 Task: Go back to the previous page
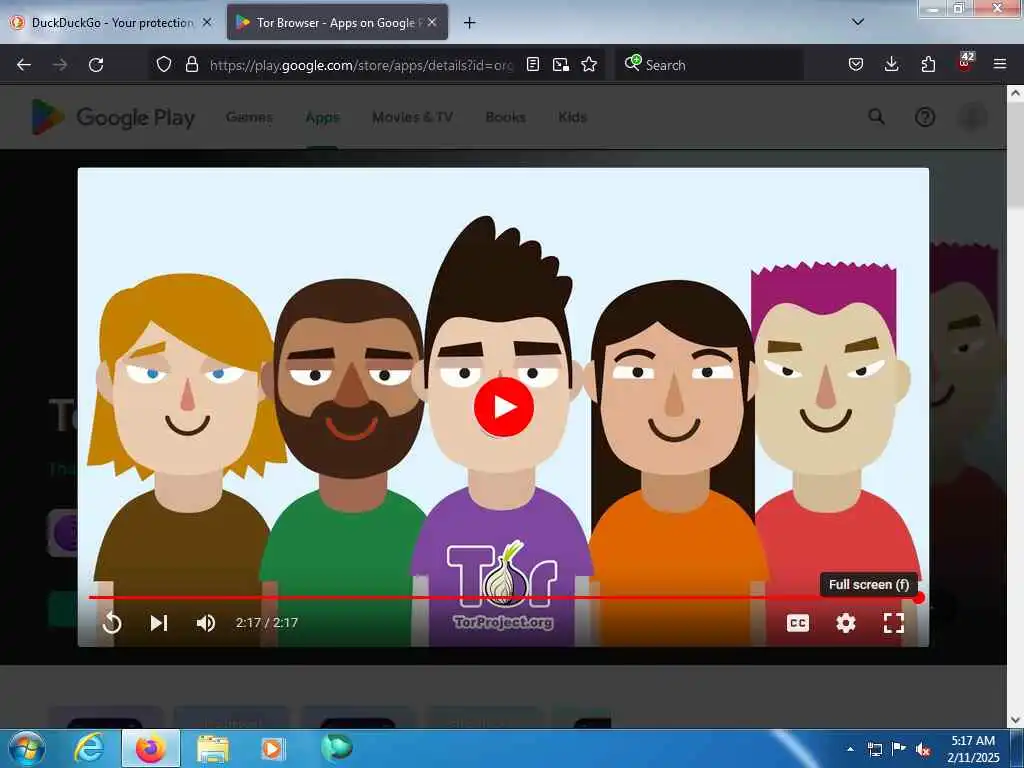click(x=24, y=65)
